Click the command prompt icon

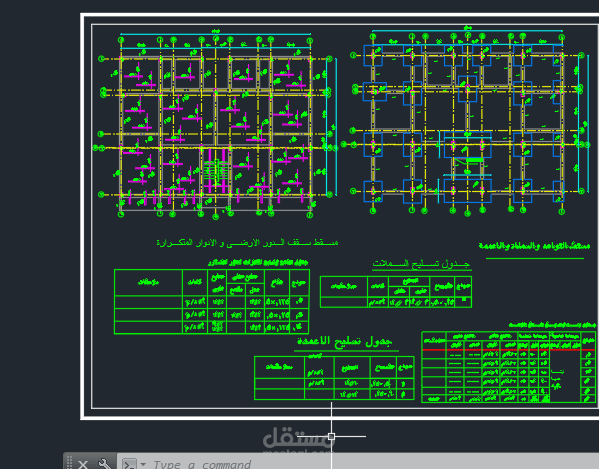[x=129, y=464]
